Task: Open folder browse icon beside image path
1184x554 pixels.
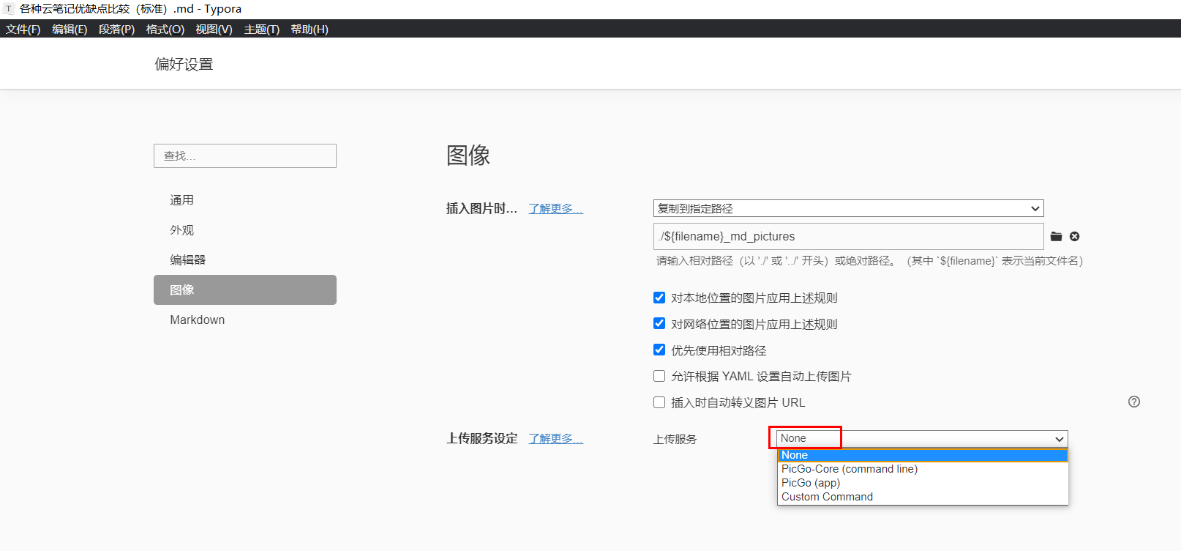Action: [x=1056, y=236]
